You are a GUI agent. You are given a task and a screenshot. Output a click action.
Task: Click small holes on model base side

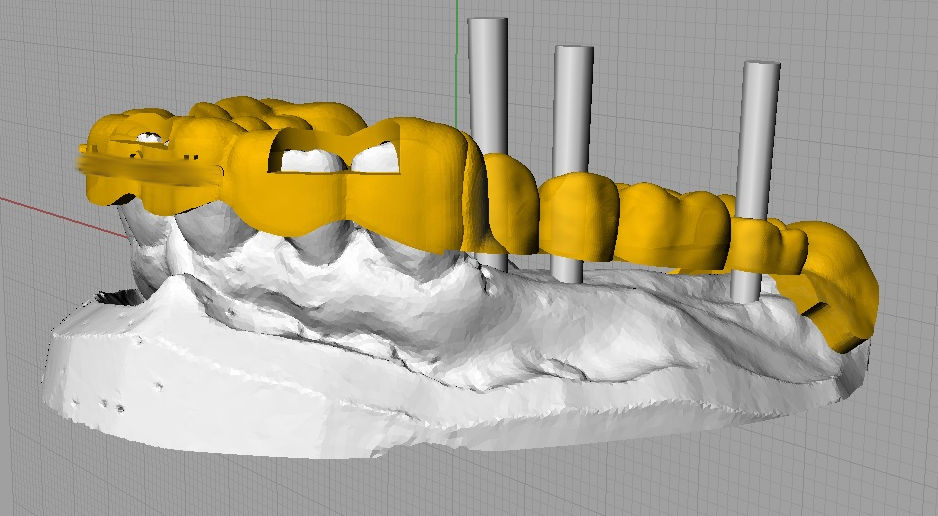(x=110, y=404)
